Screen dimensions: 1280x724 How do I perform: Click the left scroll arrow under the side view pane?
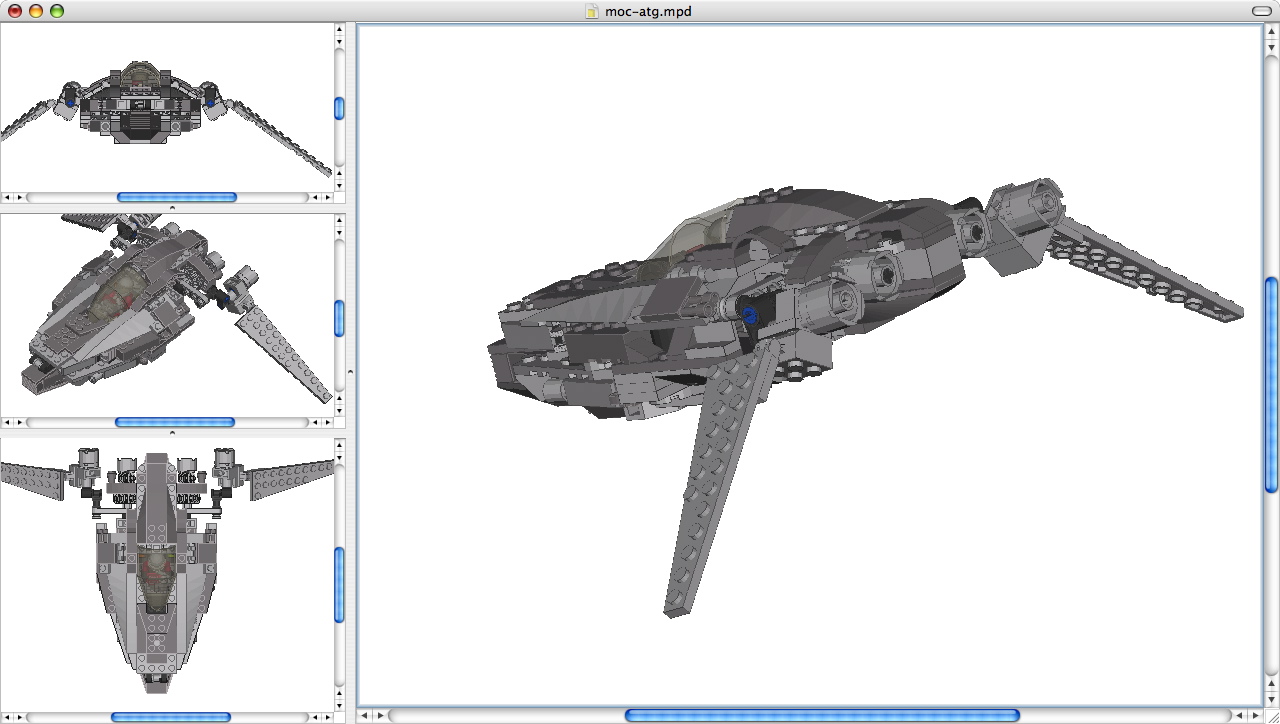[7, 422]
